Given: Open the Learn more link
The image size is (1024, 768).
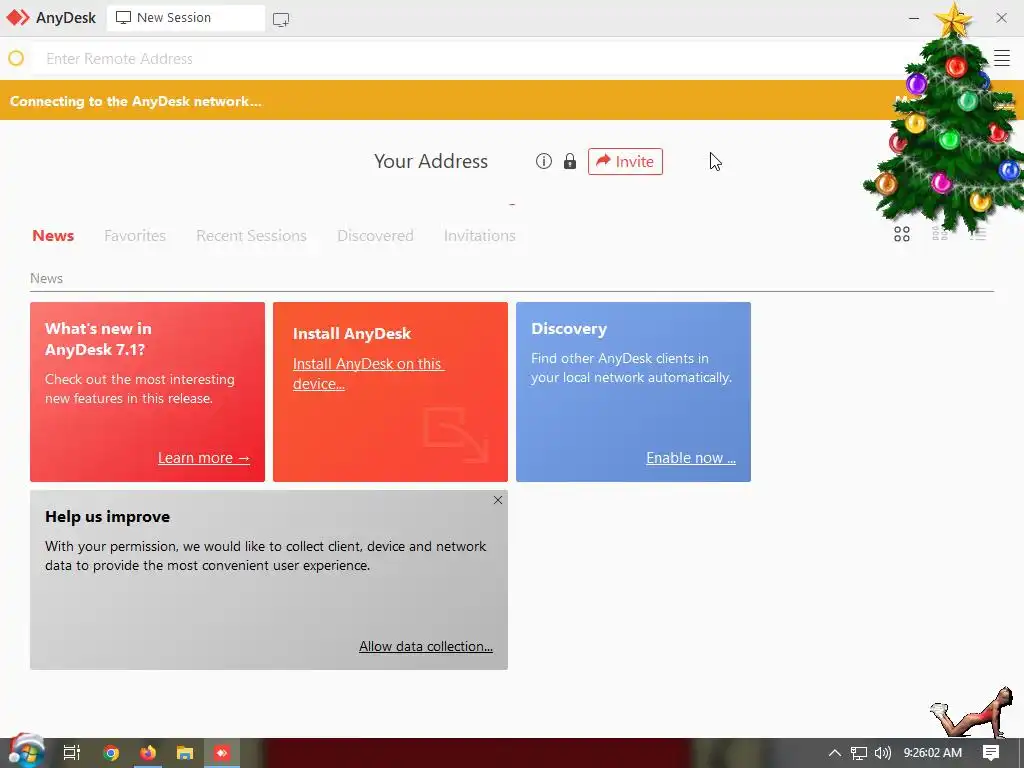Looking at the screenshot, I should pyautogui.click(x=204, y=458).
